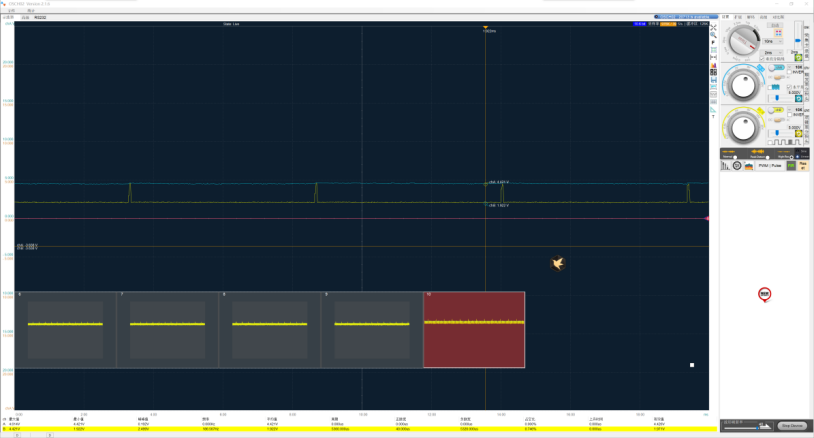Click the PWM | Pulse button
814x438 pixels.
pyautogui.click(x=769, y=166)
